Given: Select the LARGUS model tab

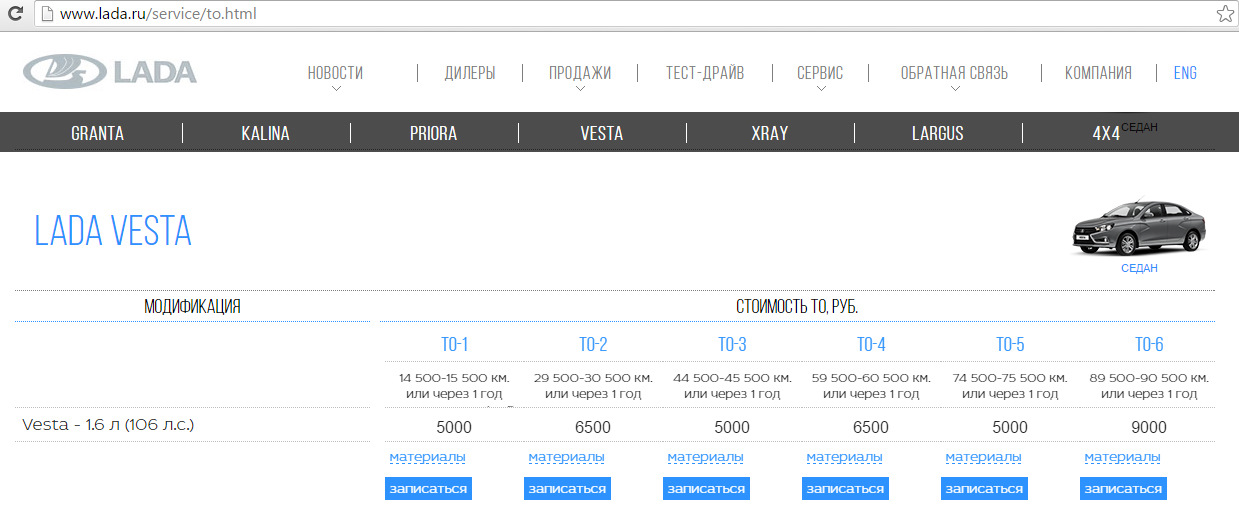Looking at the screenshot, I should coord(938,133).
